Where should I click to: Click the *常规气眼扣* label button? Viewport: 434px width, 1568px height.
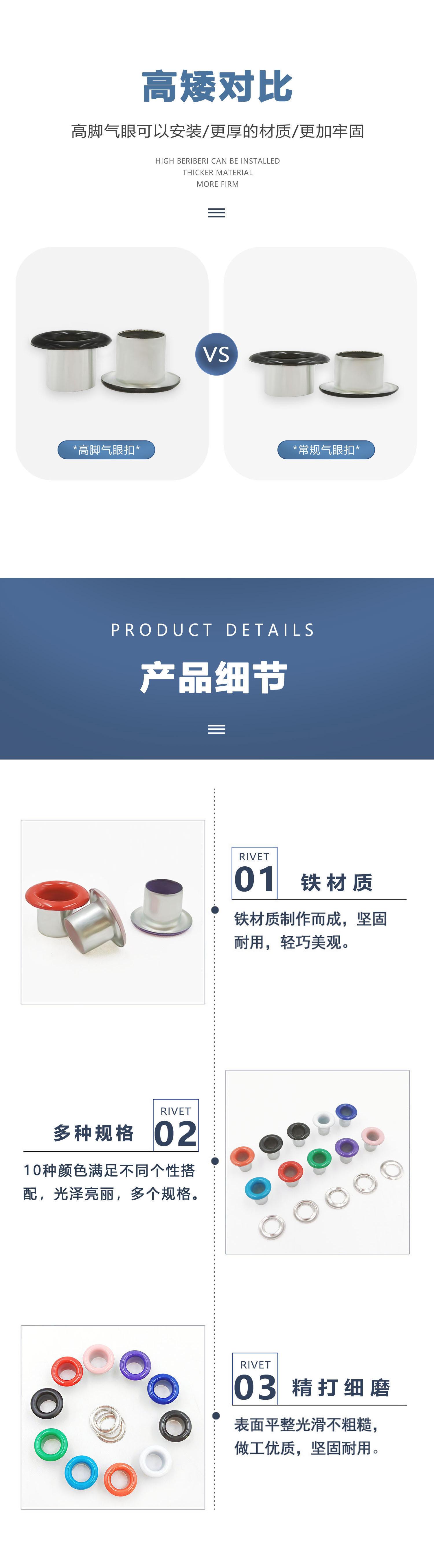pyautogui.click(x=326, y=450)
